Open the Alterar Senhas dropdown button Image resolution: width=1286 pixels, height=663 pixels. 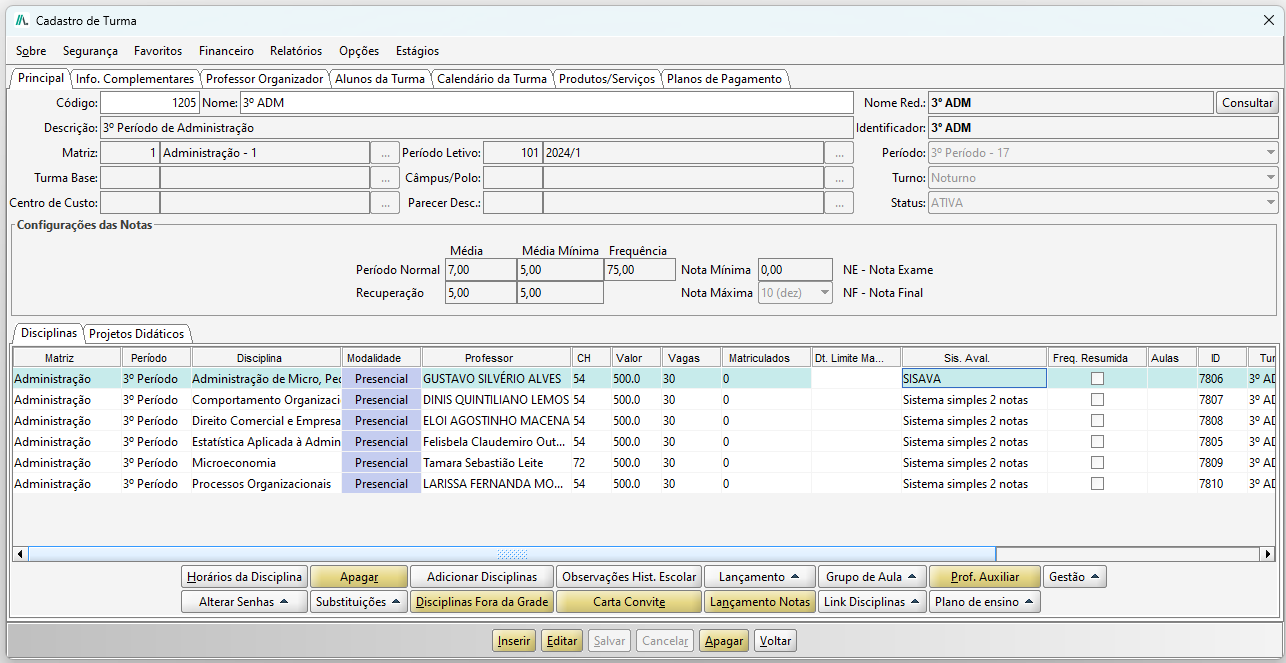point(243,602)
